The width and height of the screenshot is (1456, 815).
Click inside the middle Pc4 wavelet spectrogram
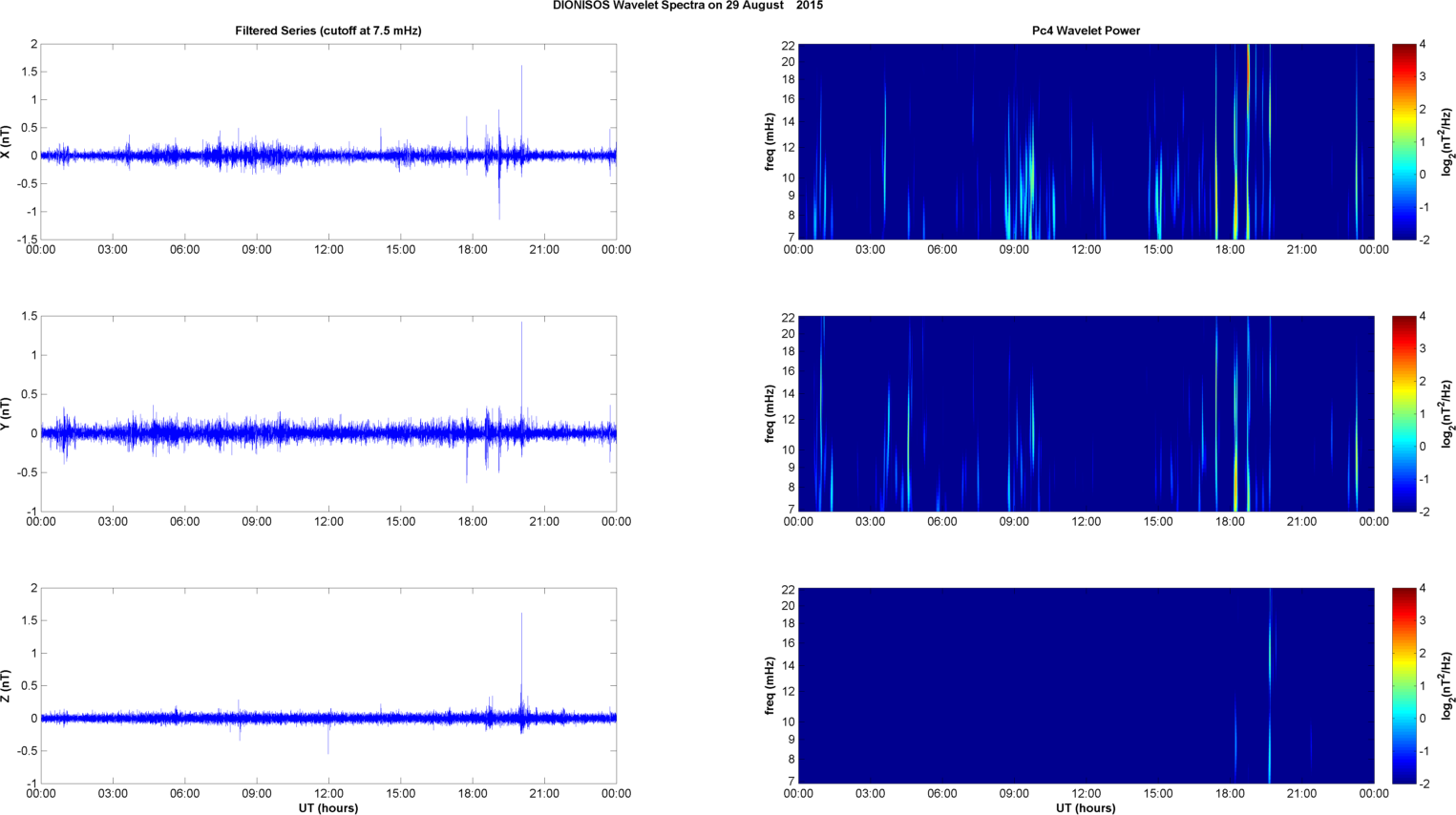(x=1086, y=413)
